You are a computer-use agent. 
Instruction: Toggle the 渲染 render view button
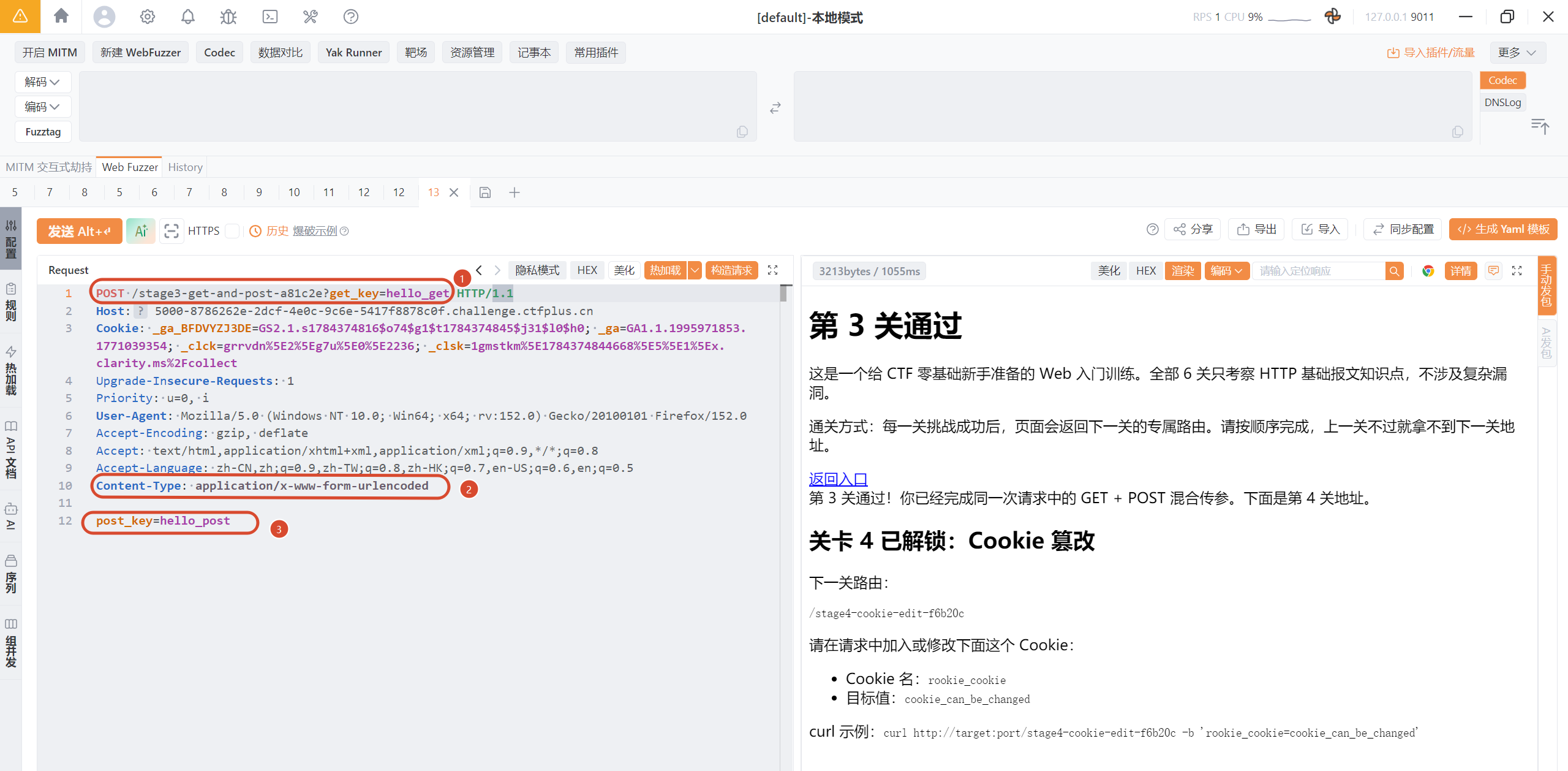coord(1183,271)
